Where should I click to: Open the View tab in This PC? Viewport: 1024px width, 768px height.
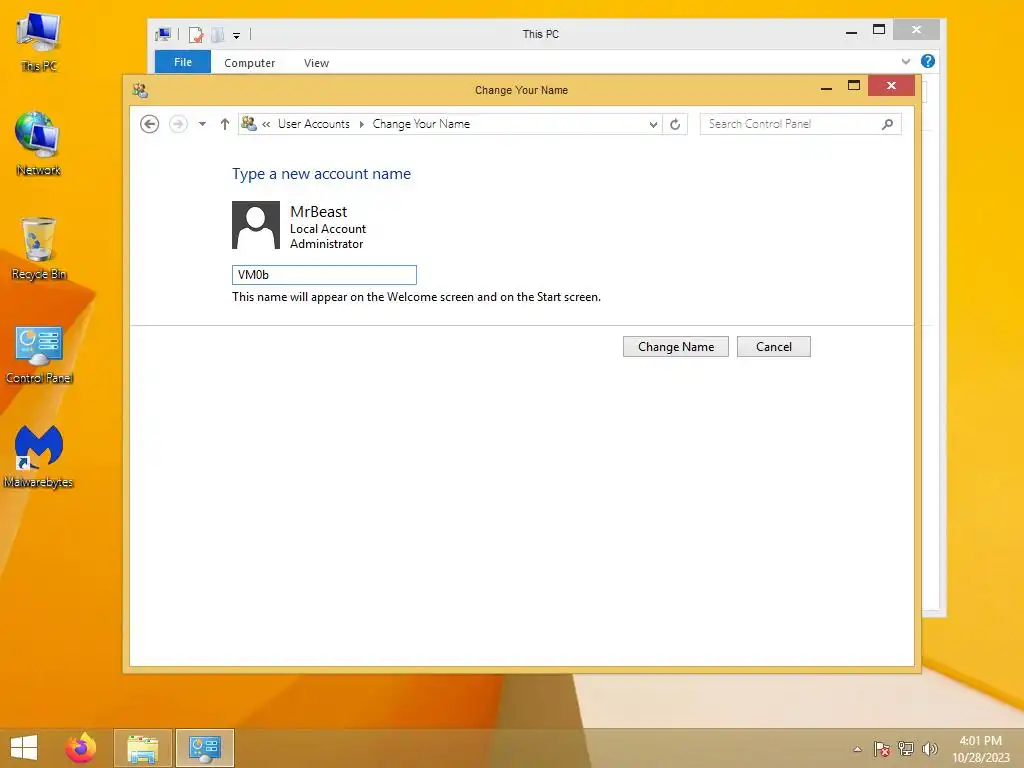pyautogui.click(x=316, y=63)
